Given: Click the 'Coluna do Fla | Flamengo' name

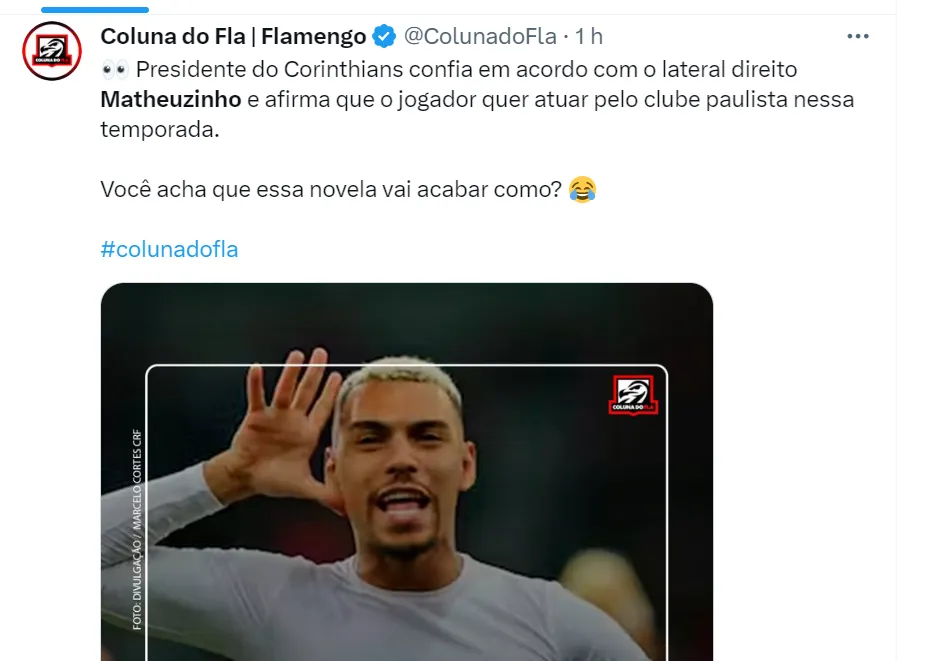Looking at the screenshot, I should (x=233, y=37).
